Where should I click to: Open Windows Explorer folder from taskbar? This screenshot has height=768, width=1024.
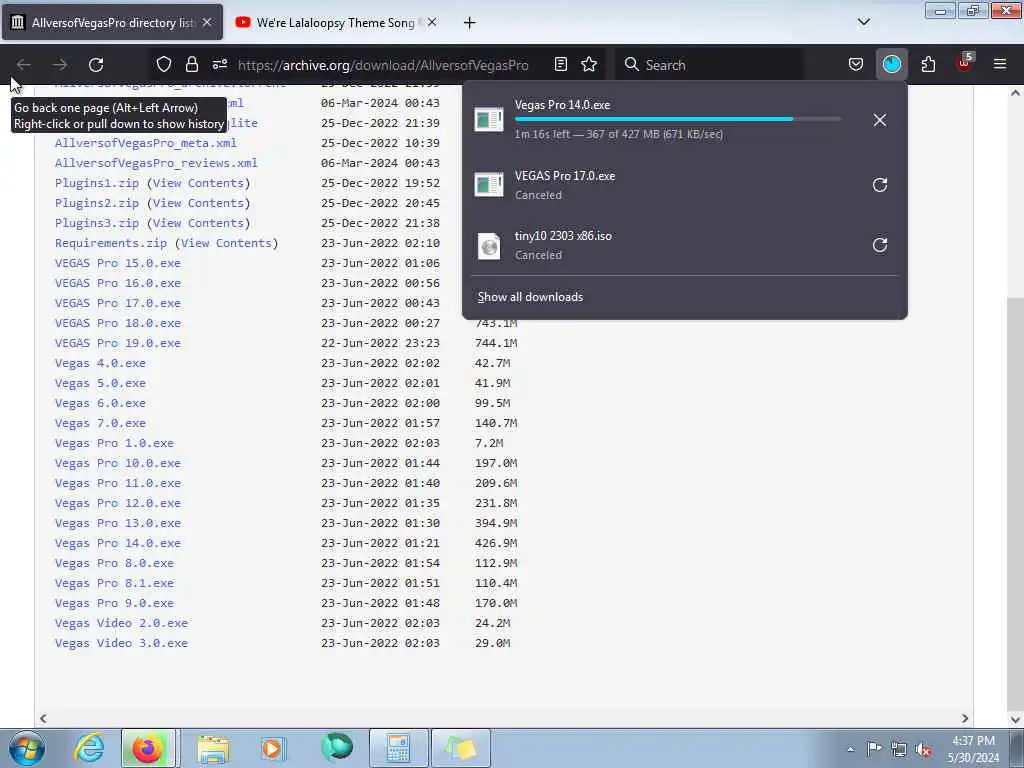click(213, 748)
